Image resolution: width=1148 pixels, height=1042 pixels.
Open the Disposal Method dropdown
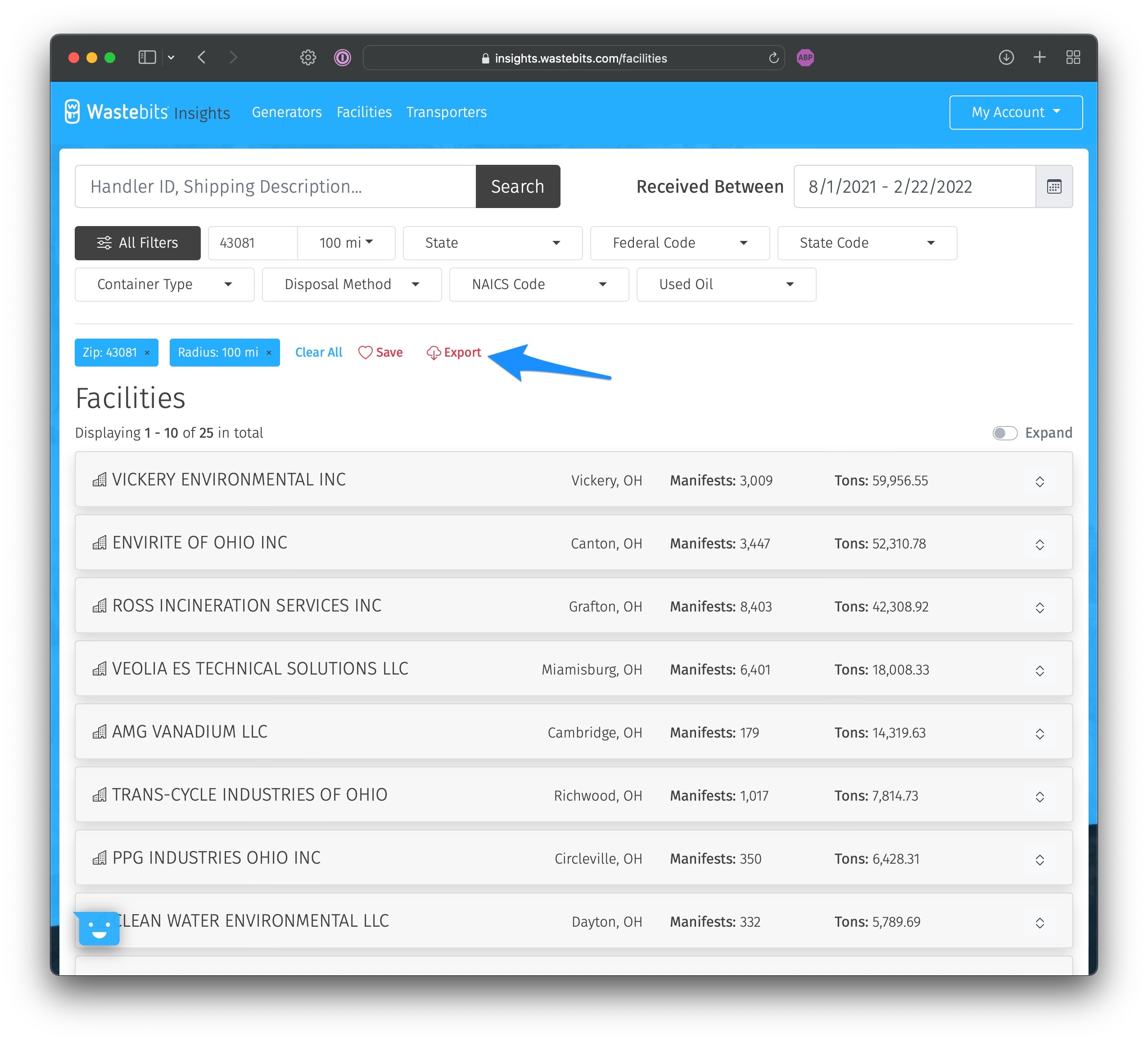coord(351,284)
